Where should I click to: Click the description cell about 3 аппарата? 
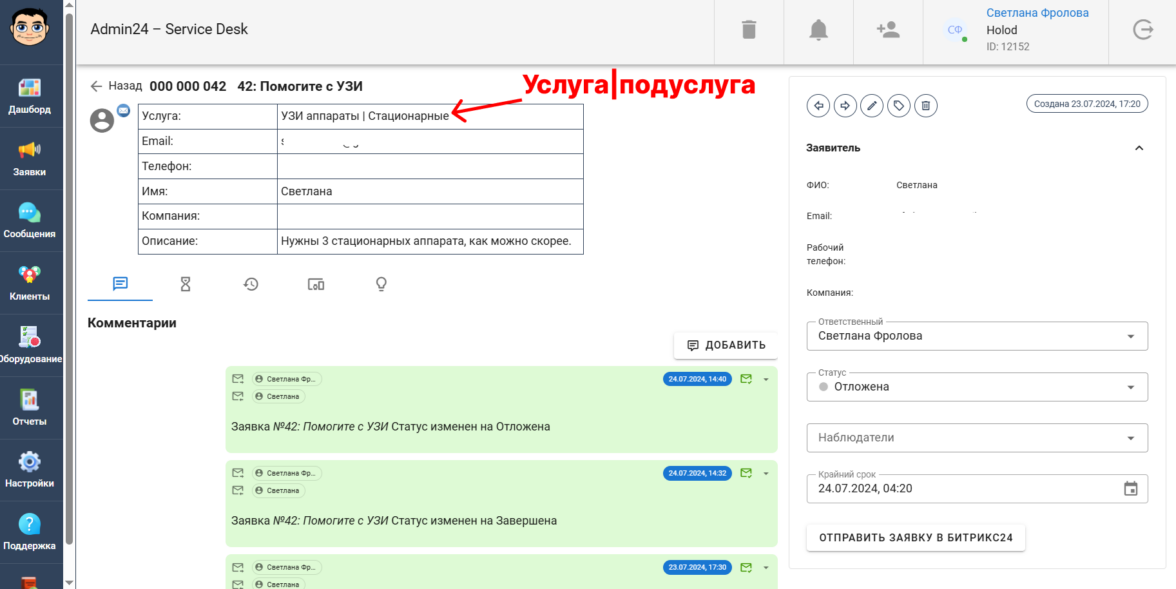pos(430,242)
